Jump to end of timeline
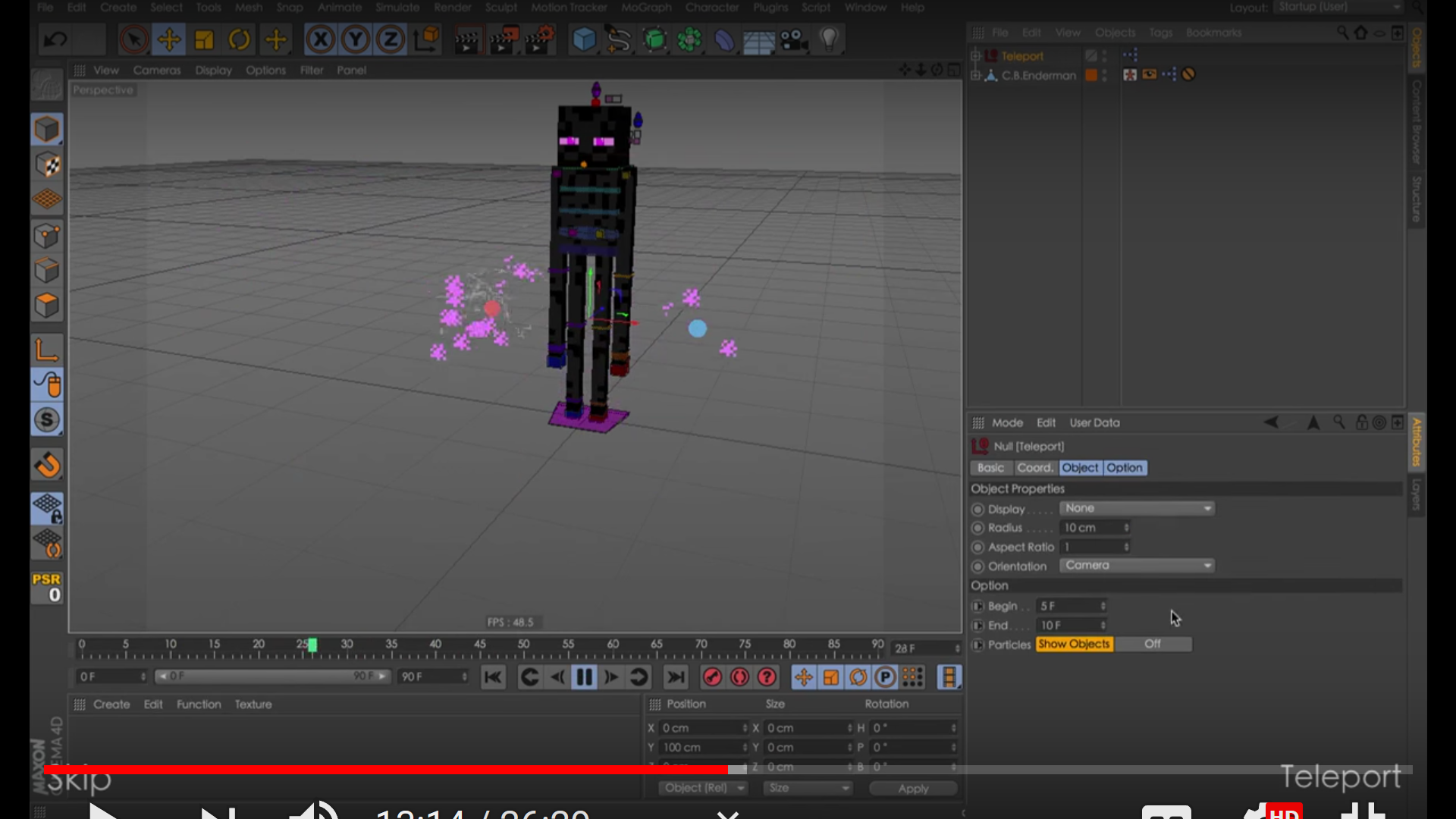The height and width of the screenshot is (819, 1456). (x=676, y=677)
